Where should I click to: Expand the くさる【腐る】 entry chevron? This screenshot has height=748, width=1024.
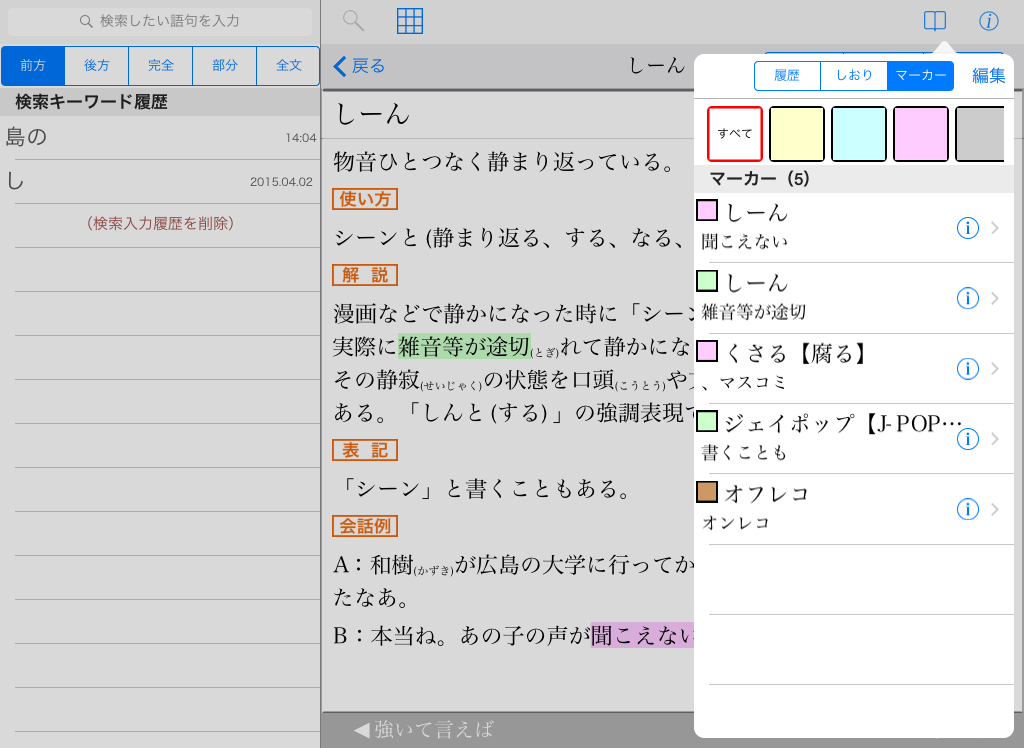click(x=994, y=368)
